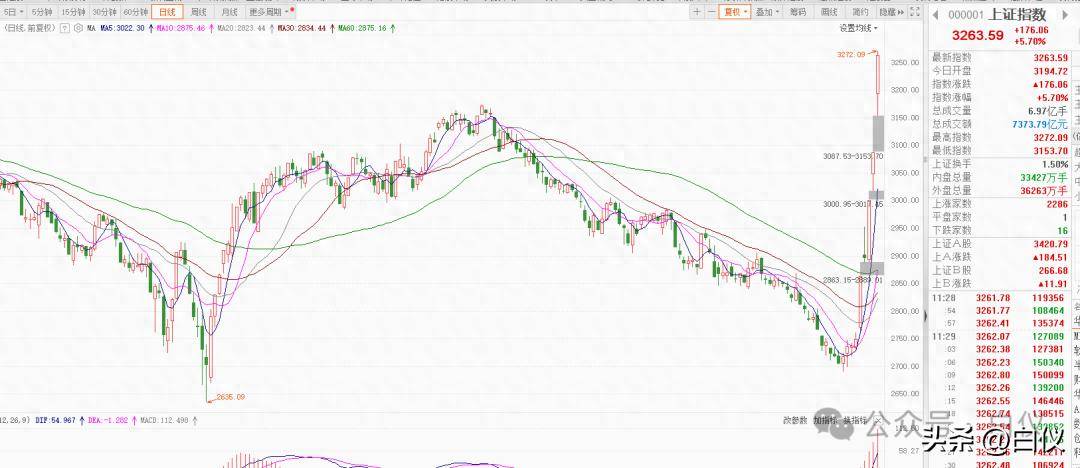This screenshot has width=1080, height=468.
Task: Switch to the 15分钟 period tab
Action: tap(73, 12)
